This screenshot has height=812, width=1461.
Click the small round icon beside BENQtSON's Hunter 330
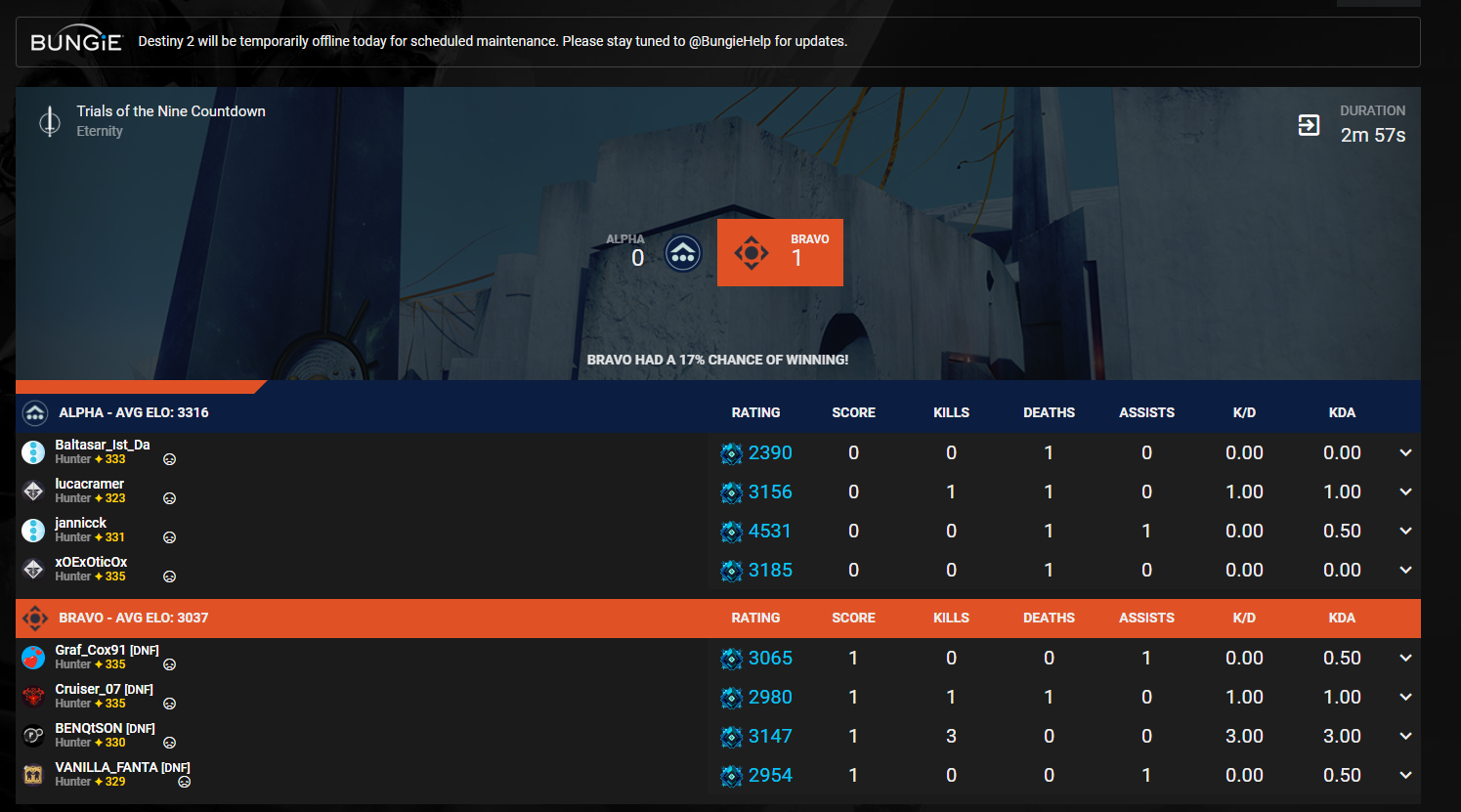tap(169, 743)
